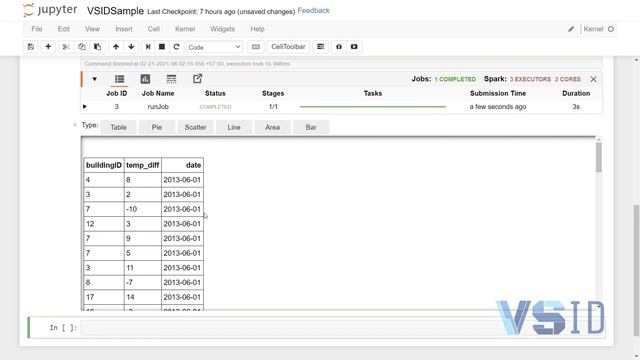Click the list icon next to CellToolbar
Viewport: 640px width, 360px height.
coord(321,47)
